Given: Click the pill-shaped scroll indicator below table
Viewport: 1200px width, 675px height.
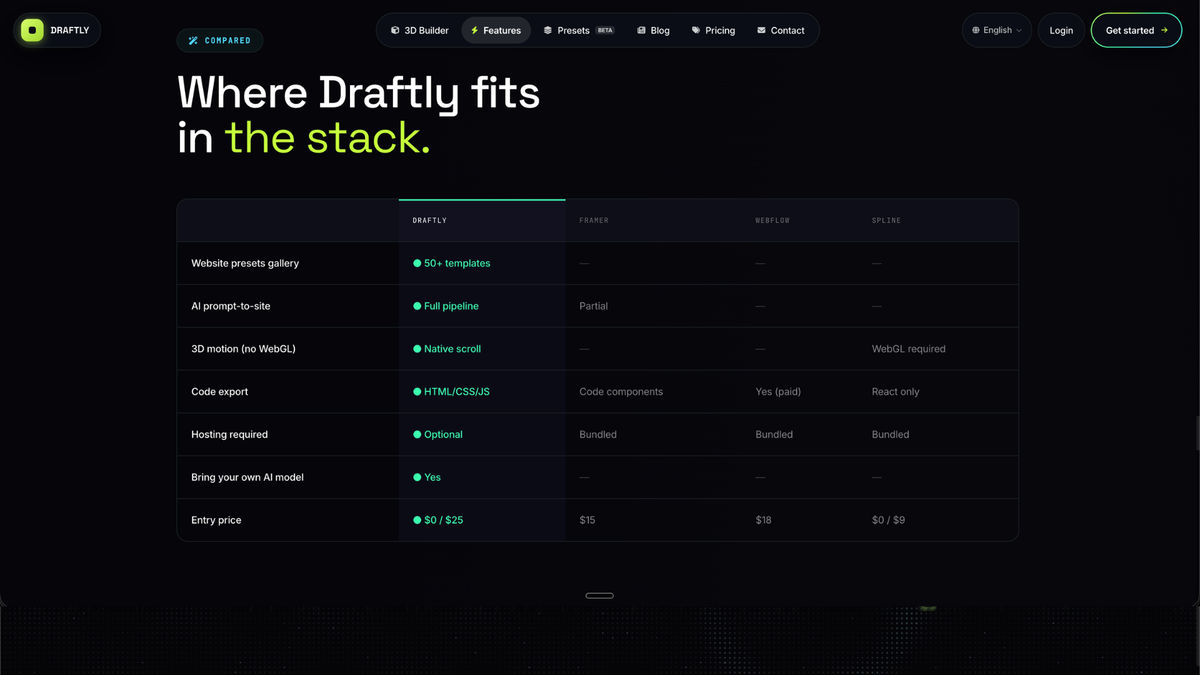Looking at the screenshot, I should tap(599, 596).
